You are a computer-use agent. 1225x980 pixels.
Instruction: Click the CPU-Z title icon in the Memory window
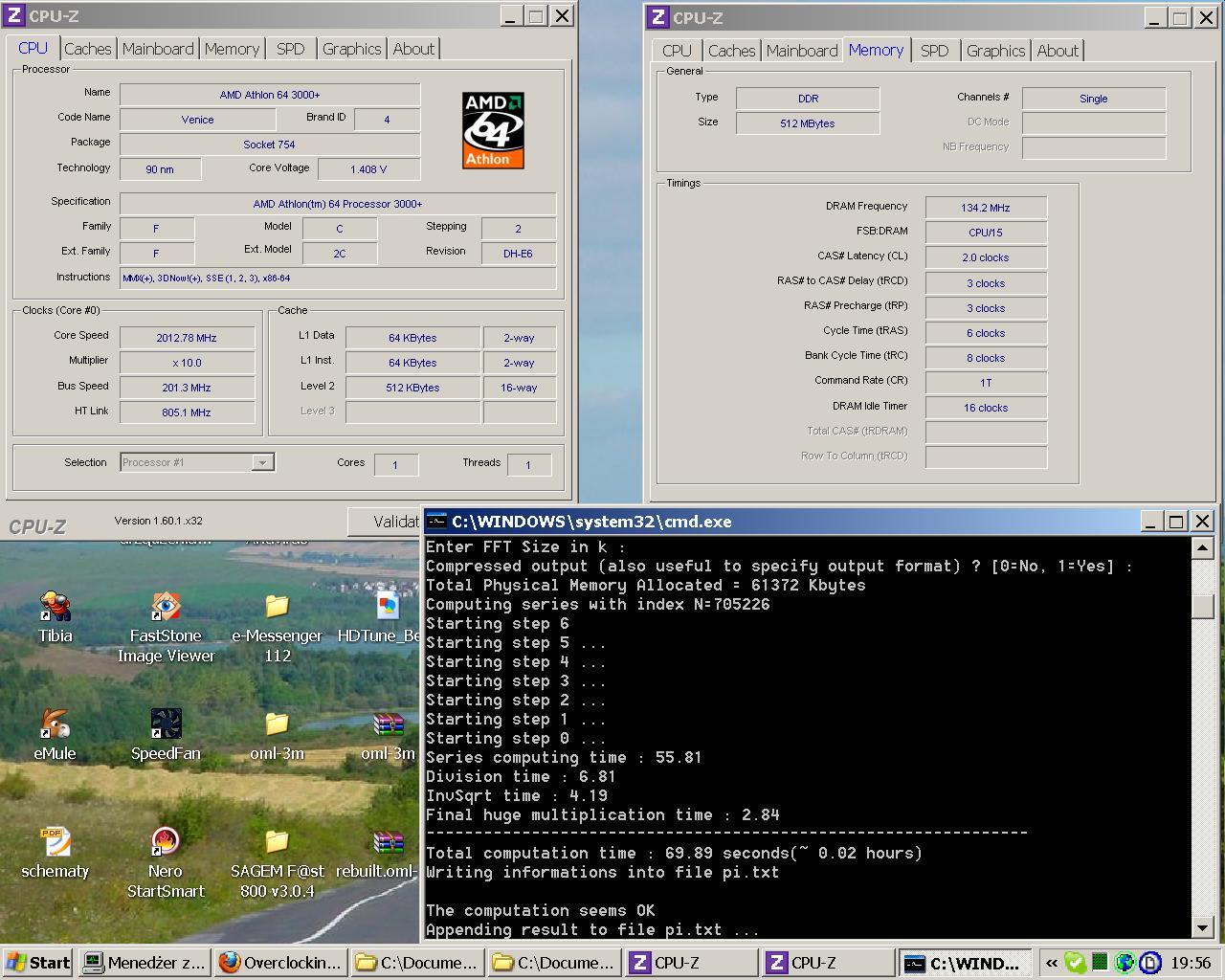pos(657,17)
